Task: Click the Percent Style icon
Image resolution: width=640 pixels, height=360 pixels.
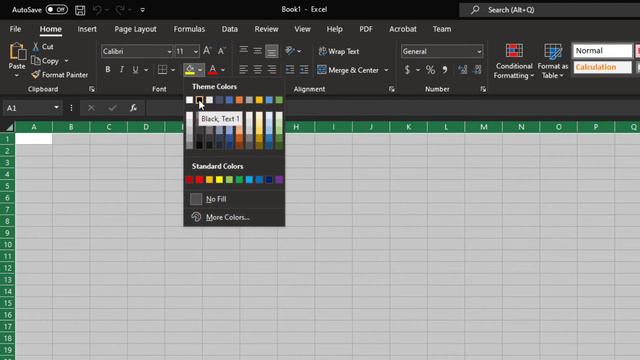Action: (x=430, y=70)
